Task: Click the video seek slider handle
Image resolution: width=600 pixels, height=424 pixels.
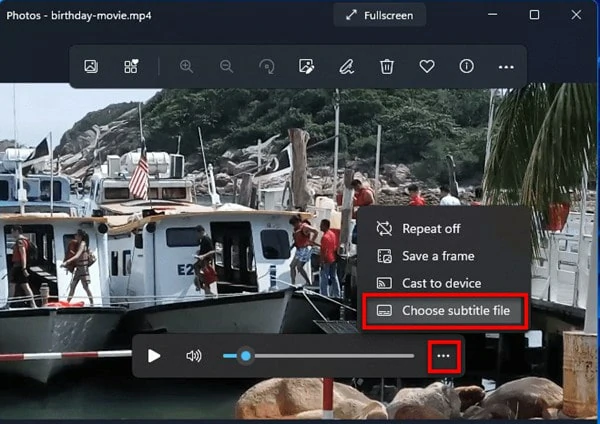Action: (x=246, y=356)
